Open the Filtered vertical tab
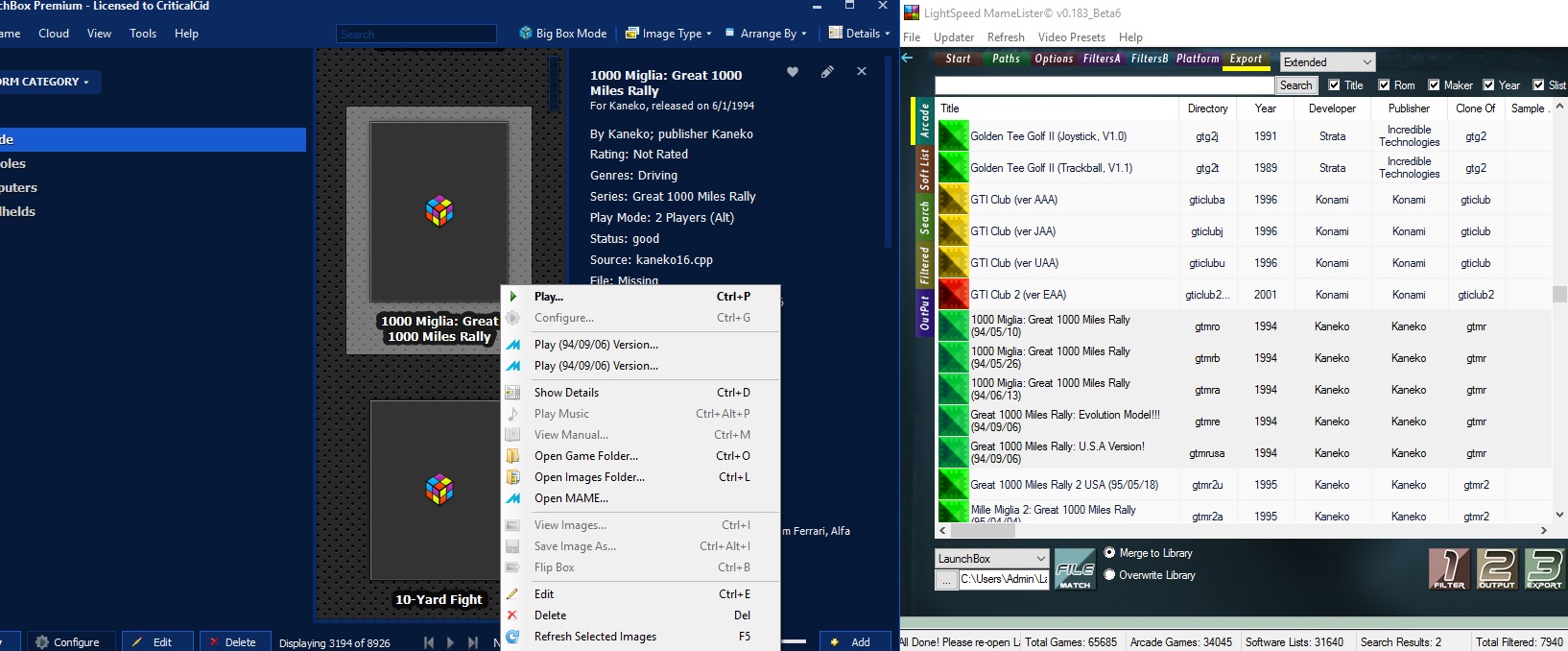Screen dimensions: 1568x651 [924, 266]
